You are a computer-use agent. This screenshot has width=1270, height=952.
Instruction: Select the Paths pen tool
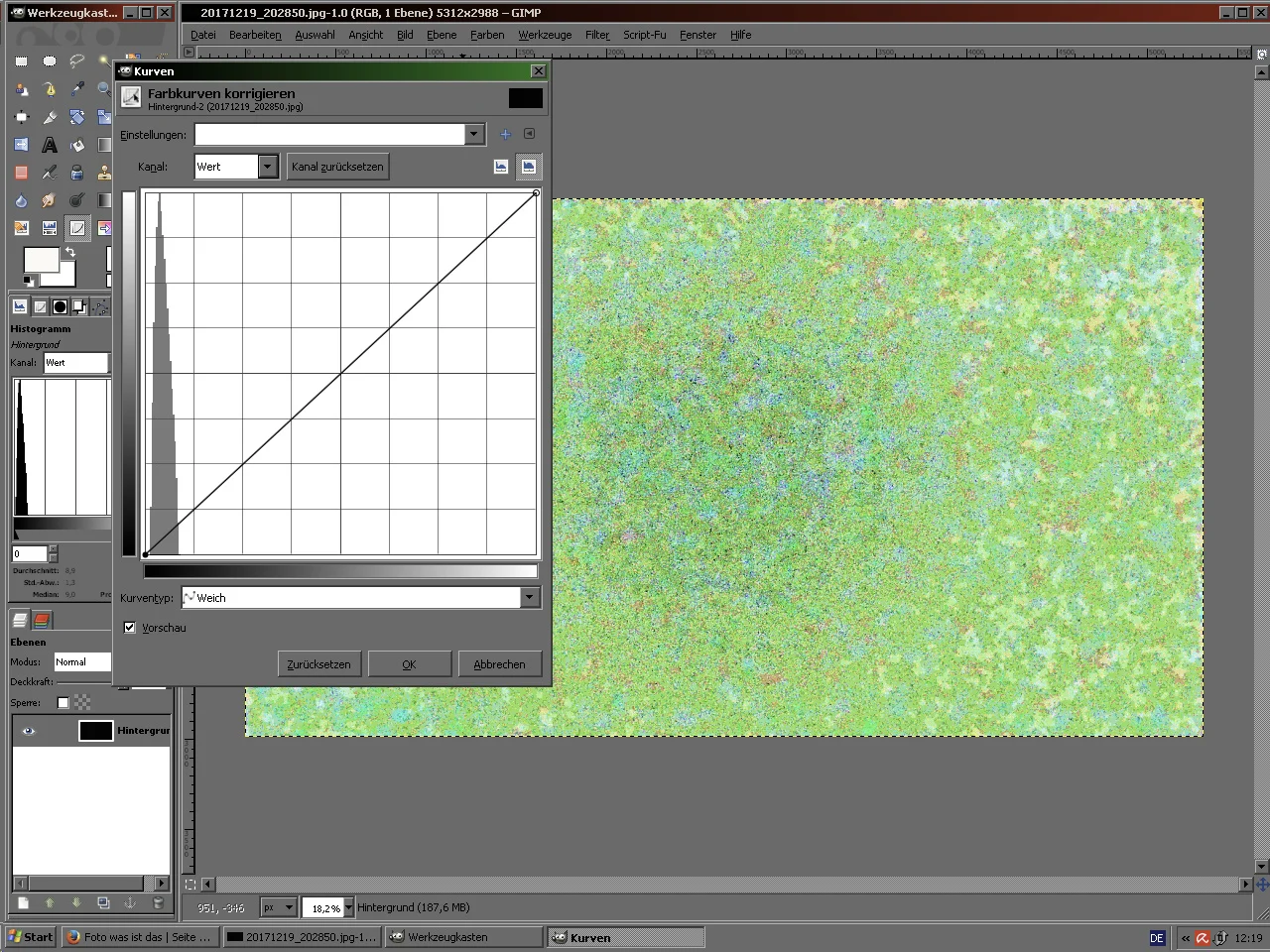click(50, 89)
